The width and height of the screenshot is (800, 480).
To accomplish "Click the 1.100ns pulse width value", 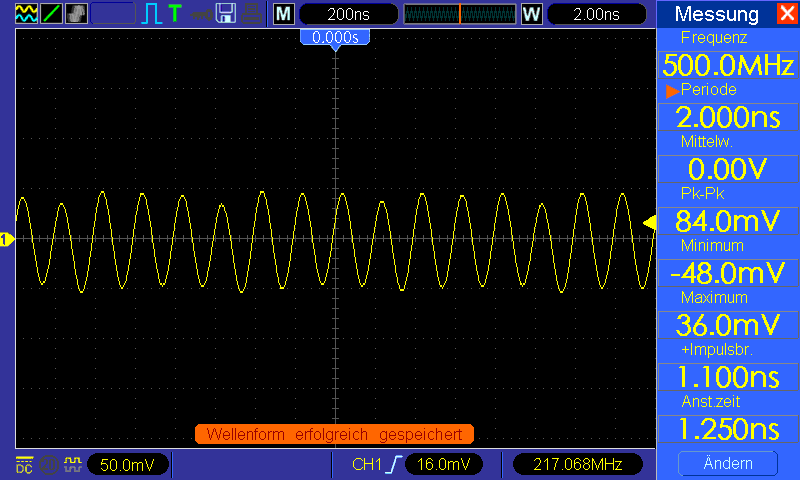I will [728, 377].
